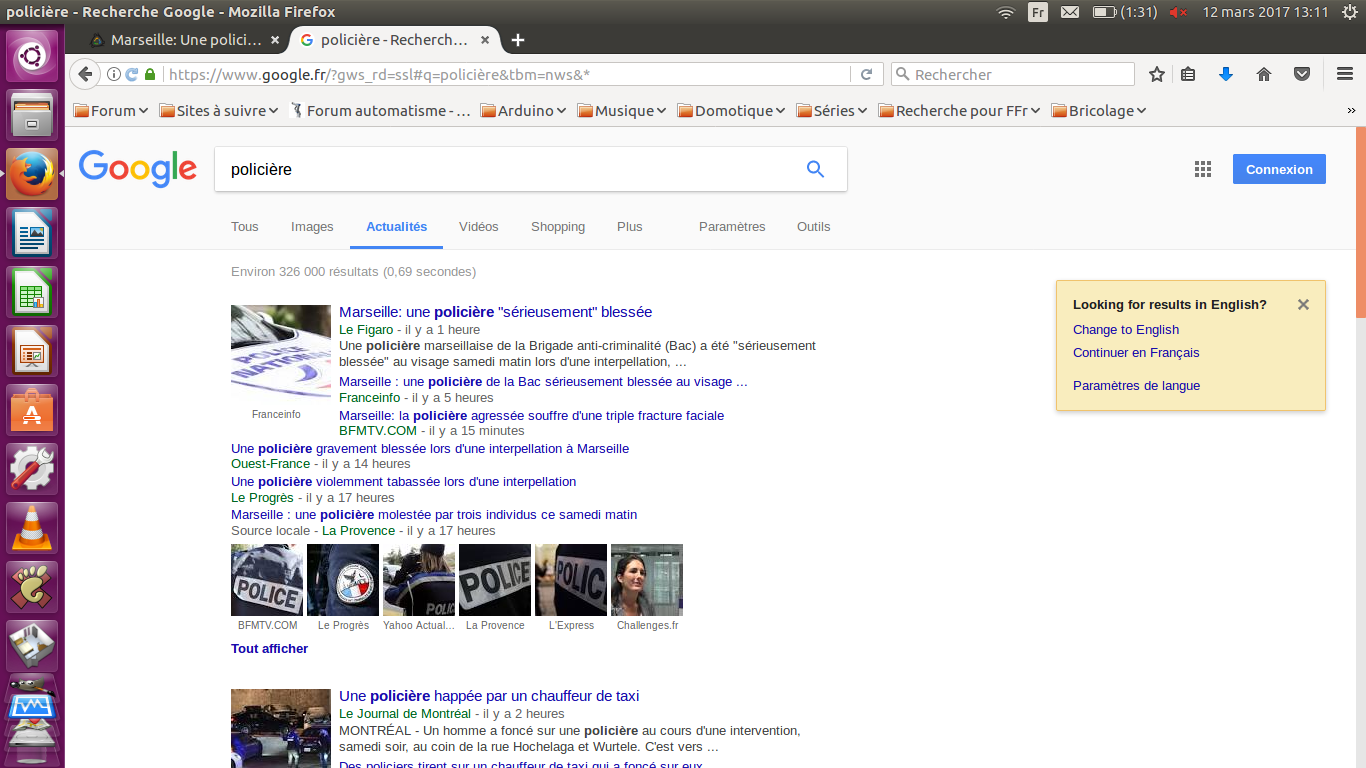
Task: Click the Google search magnifier icon
Action: point(815,169)
